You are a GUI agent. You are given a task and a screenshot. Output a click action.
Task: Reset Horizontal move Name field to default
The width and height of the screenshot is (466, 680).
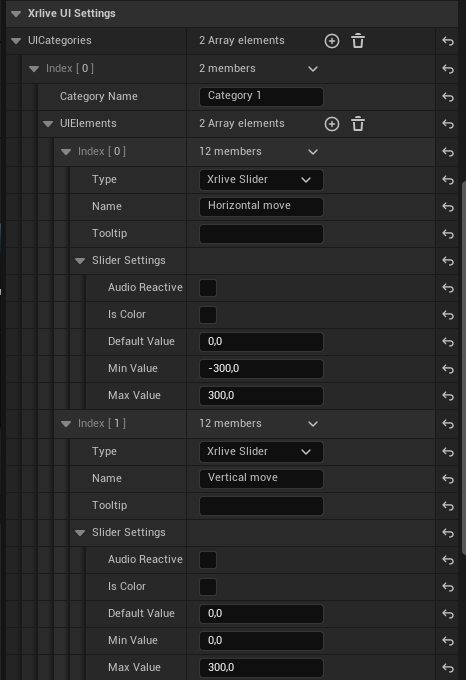(448, 207)
